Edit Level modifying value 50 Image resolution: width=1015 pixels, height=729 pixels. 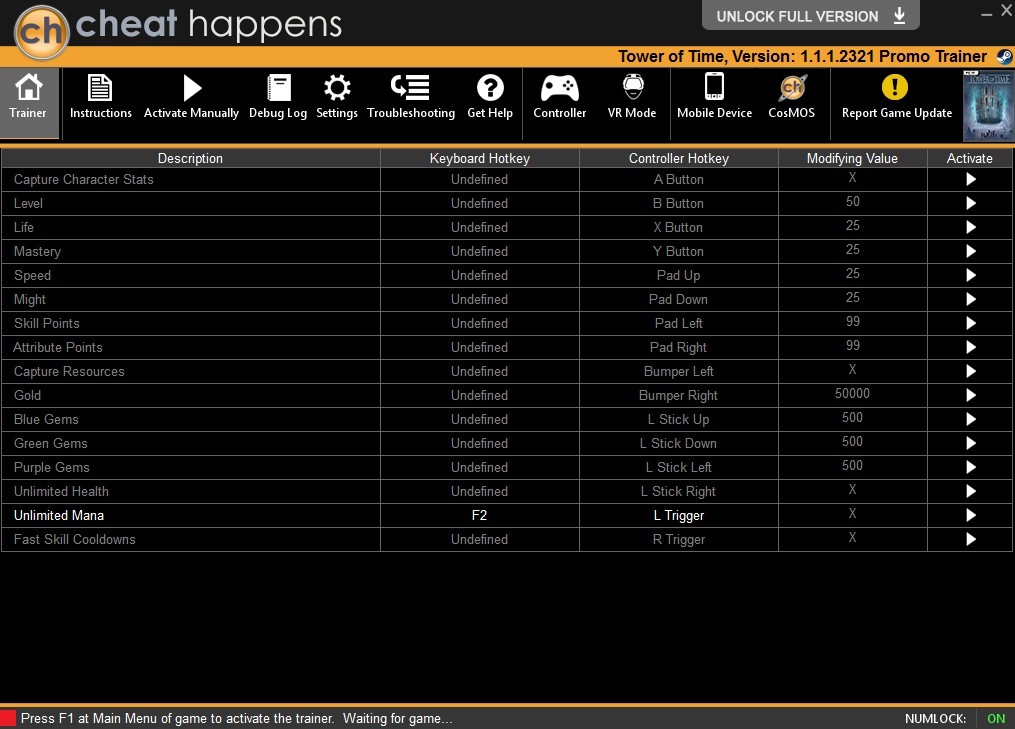point(853,202)
